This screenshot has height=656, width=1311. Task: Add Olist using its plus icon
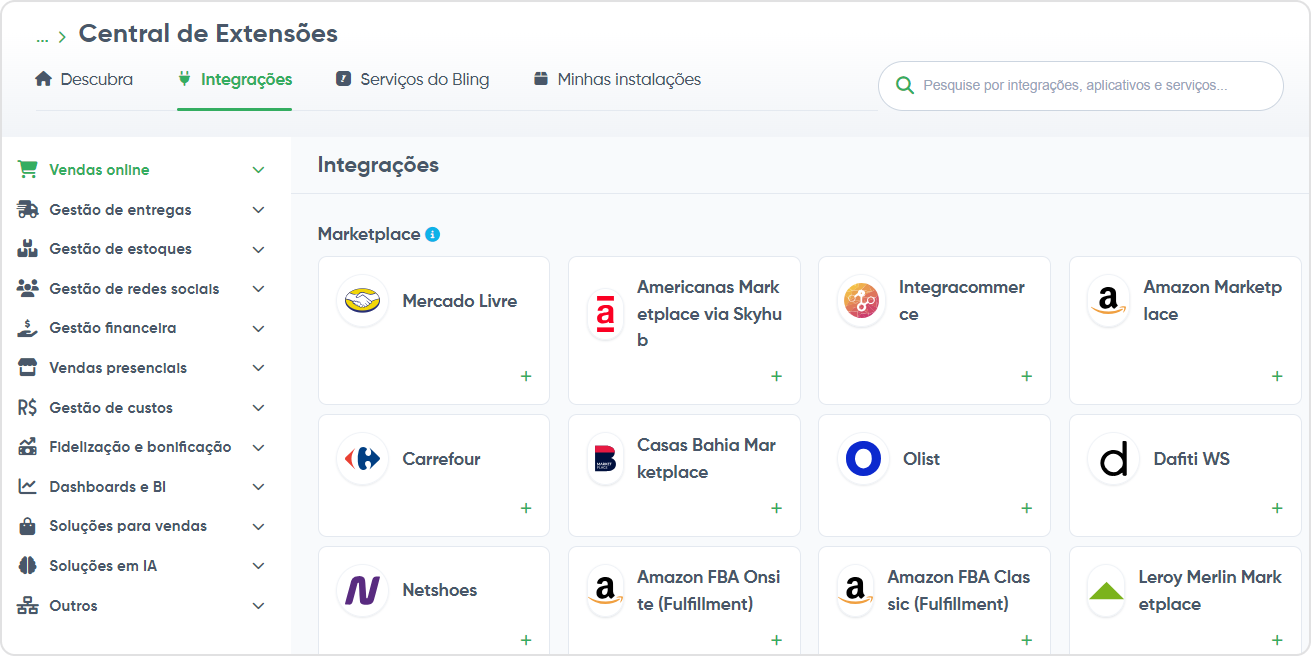(1026, 508)
